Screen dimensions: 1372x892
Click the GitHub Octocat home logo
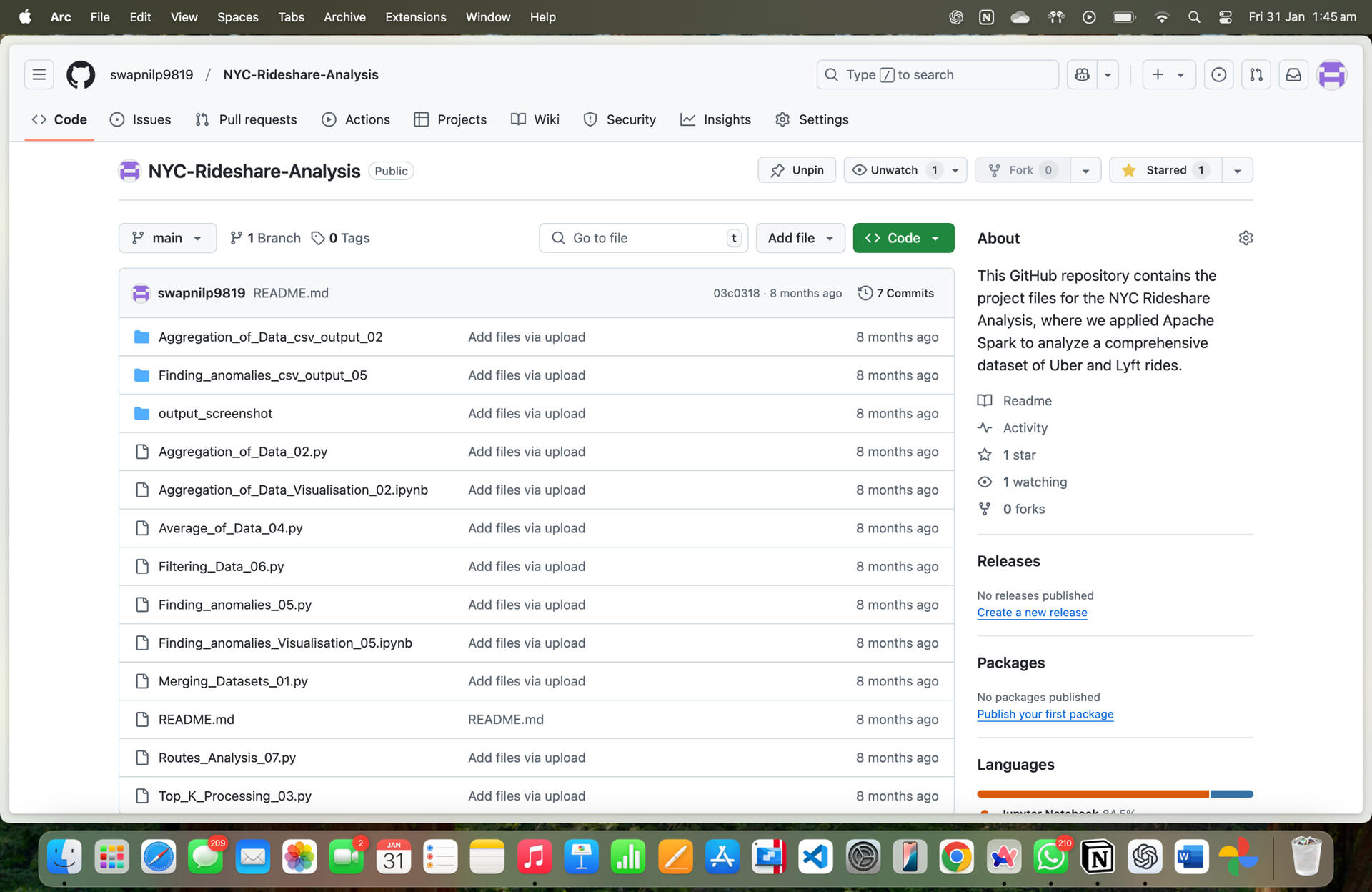pyautogui.click(x=80, y=74)
